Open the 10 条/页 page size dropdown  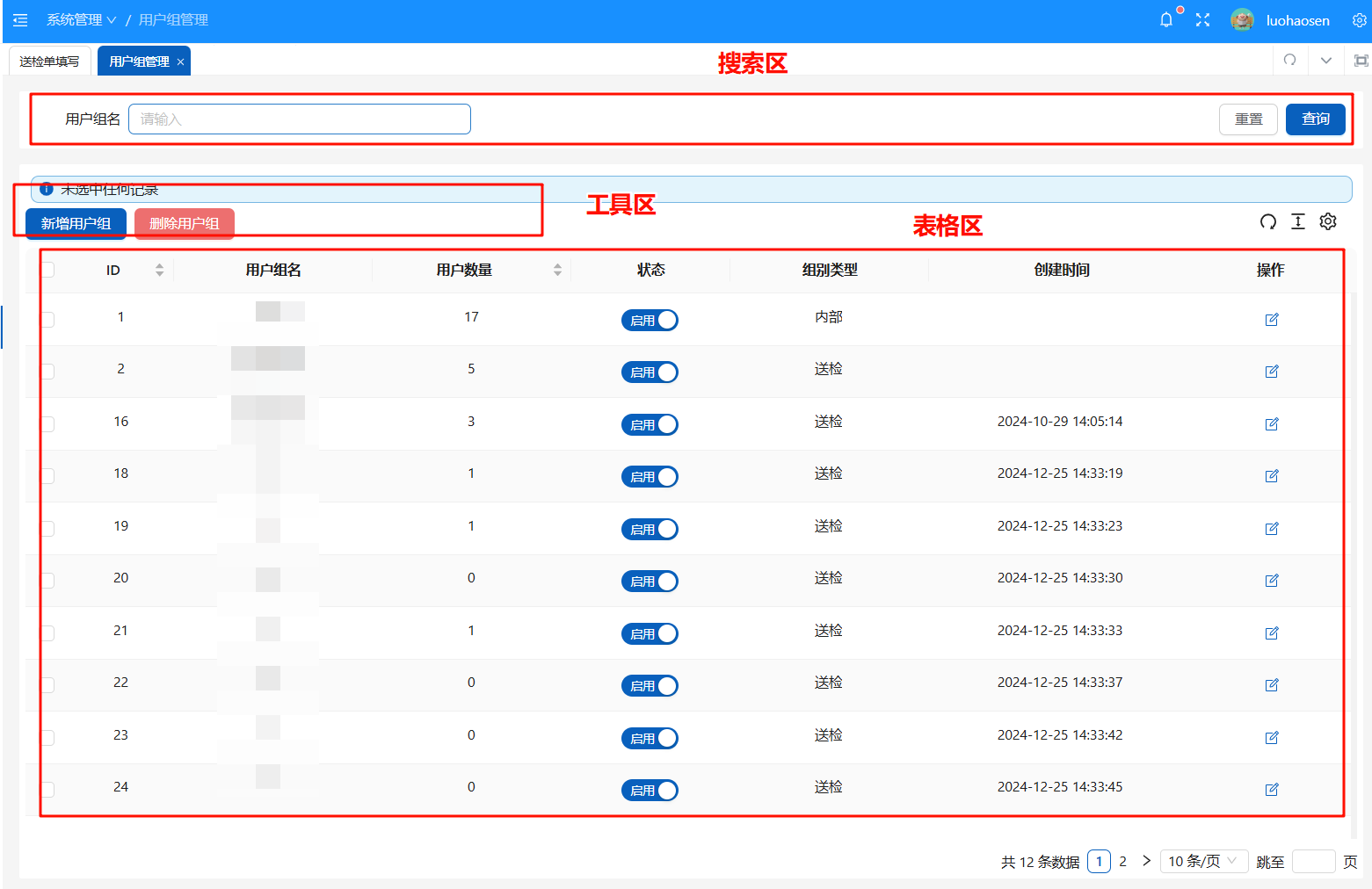tap(1202, 861)
